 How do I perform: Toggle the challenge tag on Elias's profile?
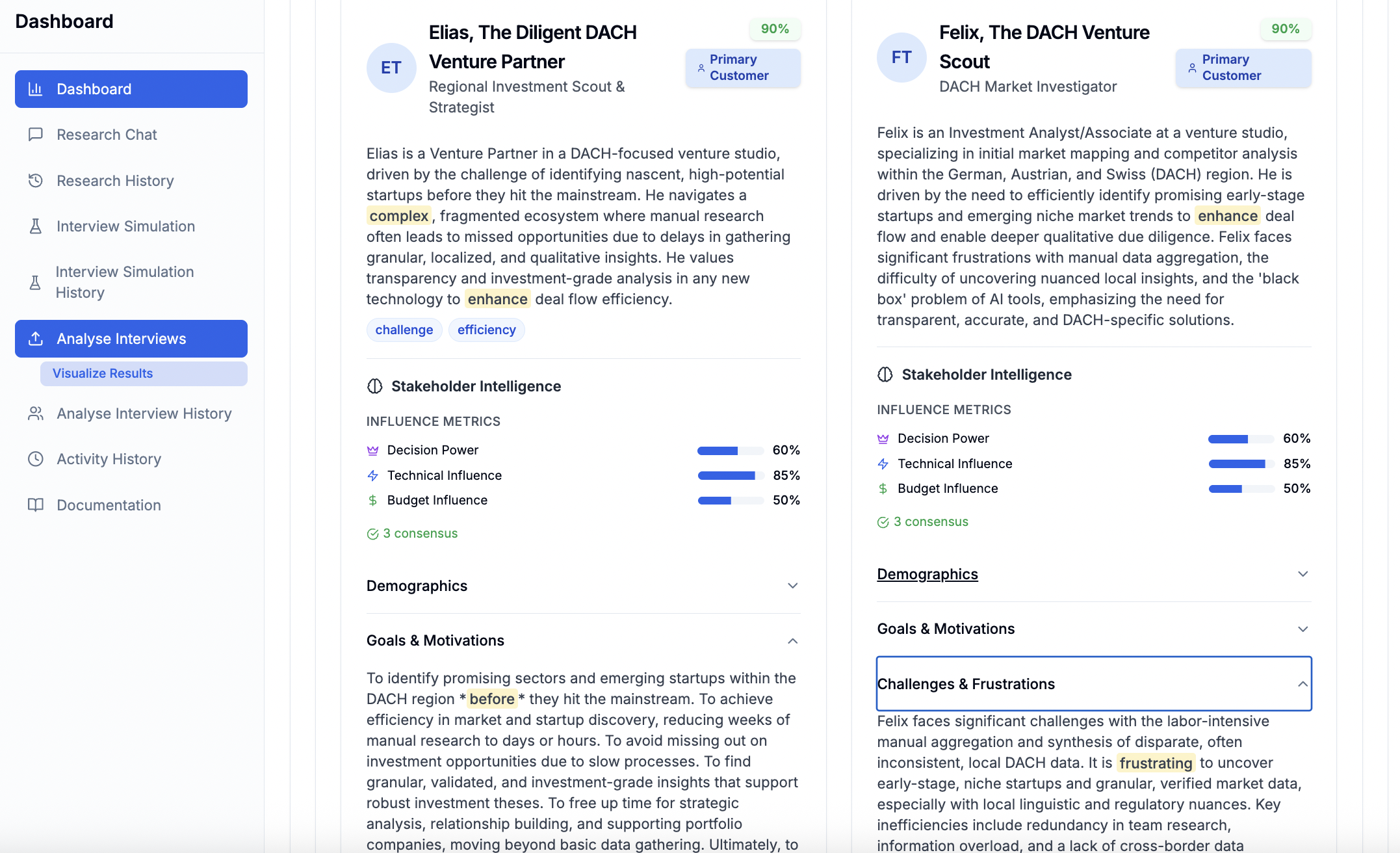tap(404, 330)
